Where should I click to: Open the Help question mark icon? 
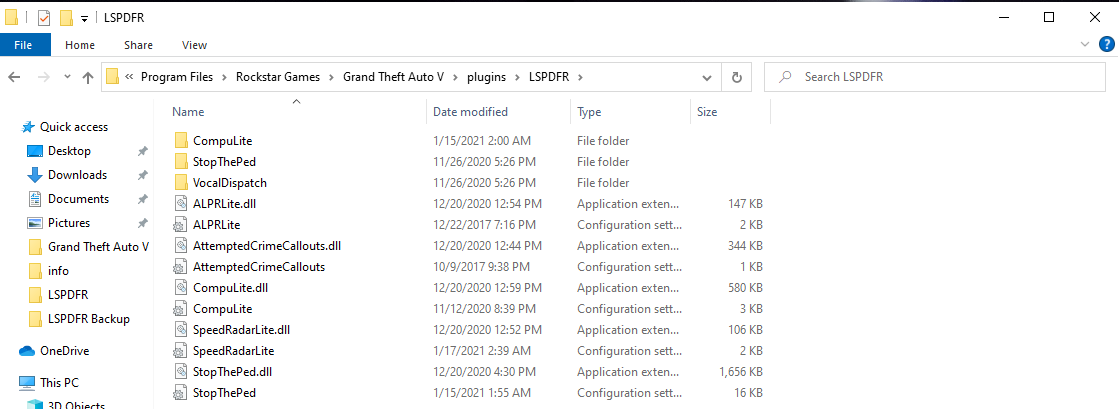click(1106, 44)
